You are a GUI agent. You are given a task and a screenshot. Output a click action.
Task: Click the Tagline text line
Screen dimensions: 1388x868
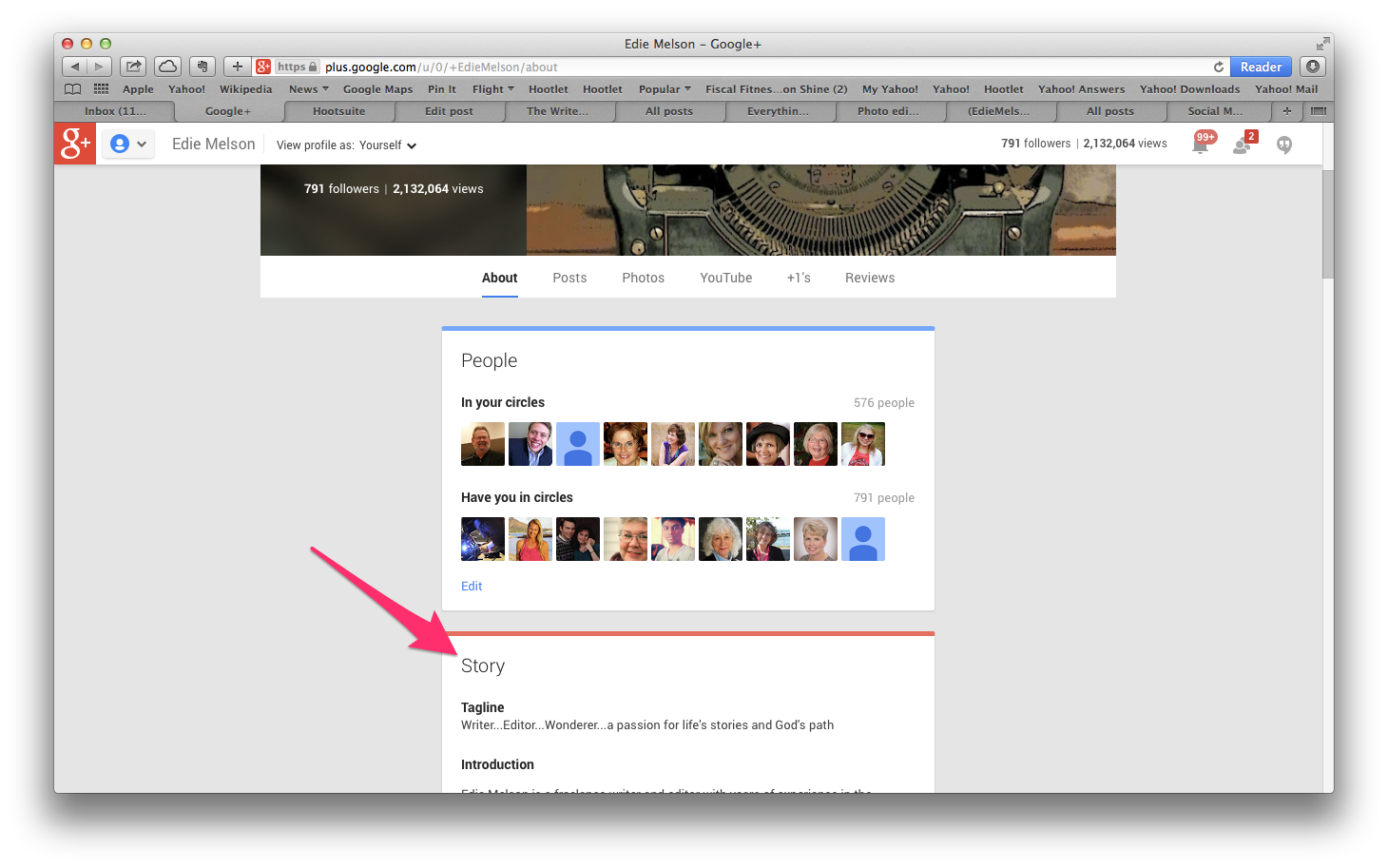pyautogui.click(x=647, y=725)
